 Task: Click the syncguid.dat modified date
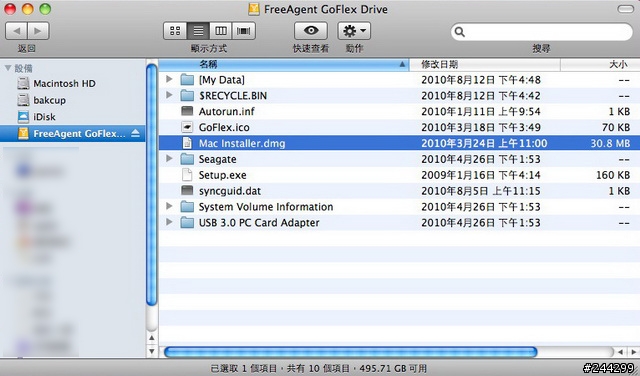(481, 191)
